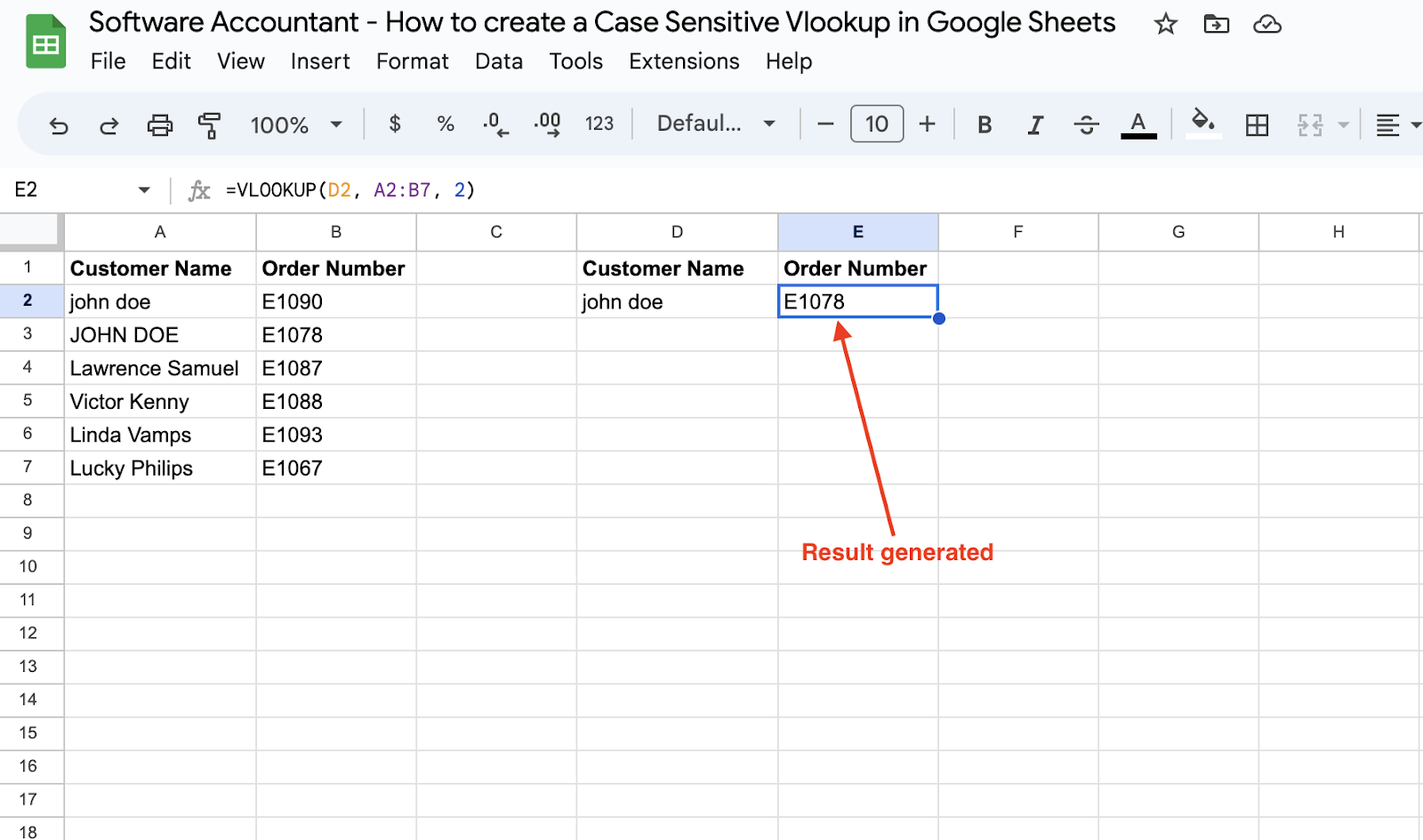This screenshot has height=840, width=1423.
Task: Select cell with Lucky Philips
Action: point(160,468)
